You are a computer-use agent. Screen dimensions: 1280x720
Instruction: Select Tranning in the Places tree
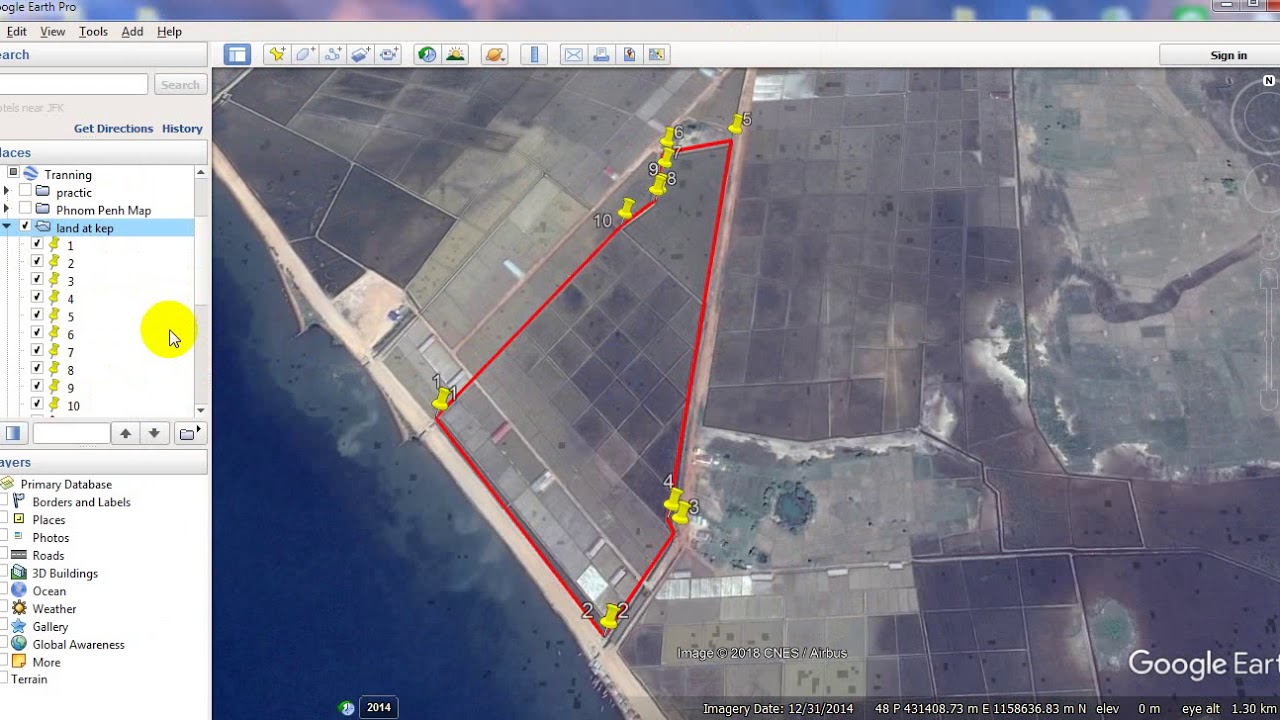click(x=68, y=174)
